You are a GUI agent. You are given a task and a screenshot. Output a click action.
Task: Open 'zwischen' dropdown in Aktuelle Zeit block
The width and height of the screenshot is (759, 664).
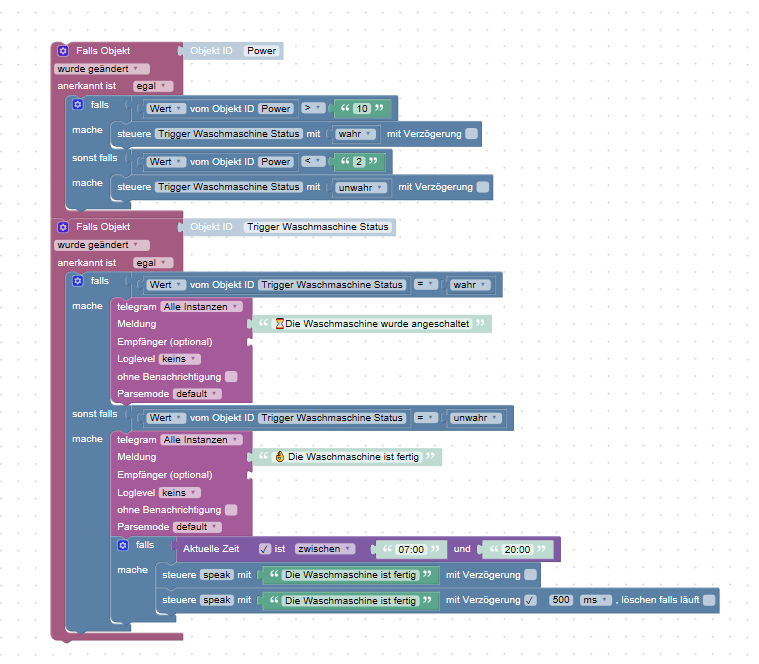(325, 549)
